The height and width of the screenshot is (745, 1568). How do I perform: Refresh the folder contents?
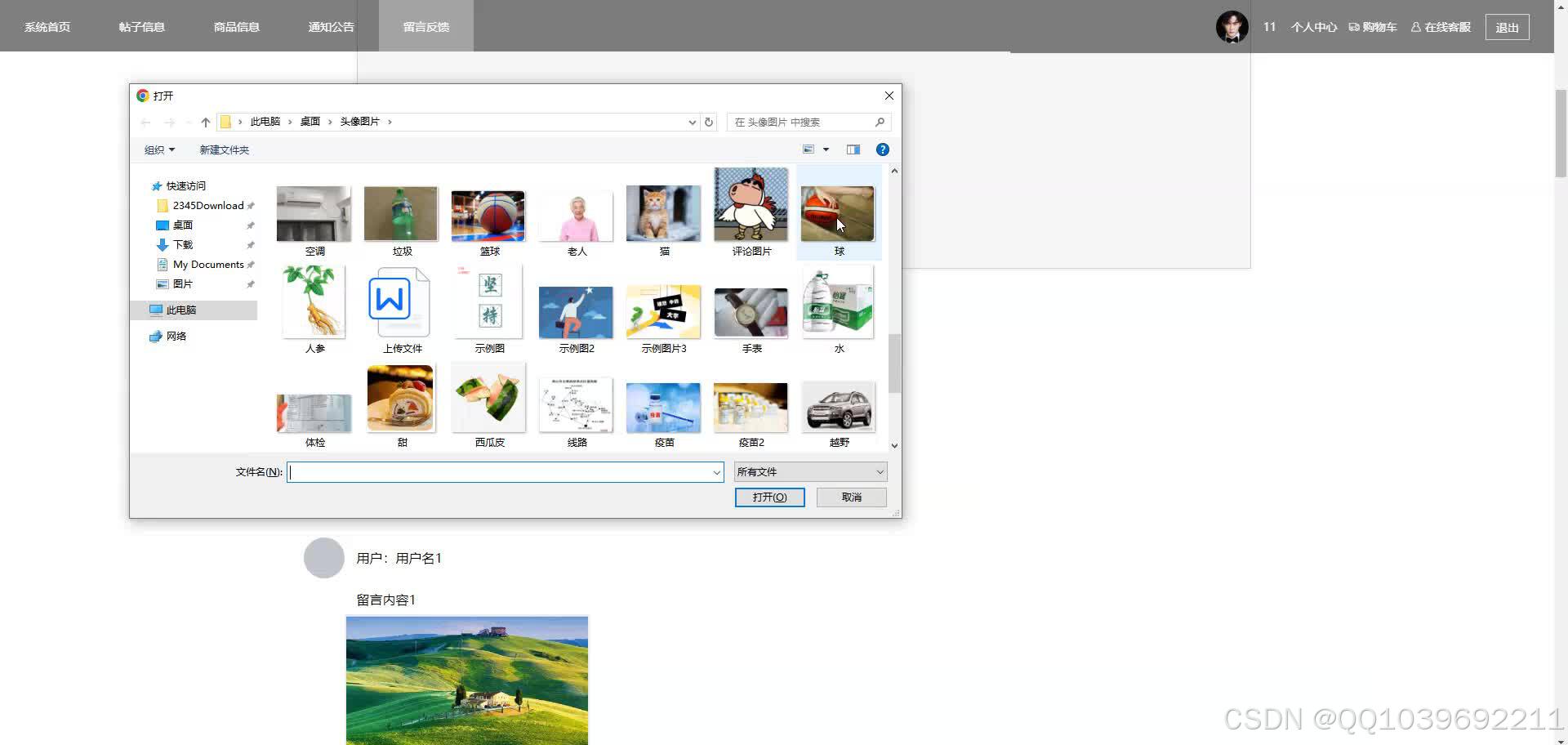[709, 123]
